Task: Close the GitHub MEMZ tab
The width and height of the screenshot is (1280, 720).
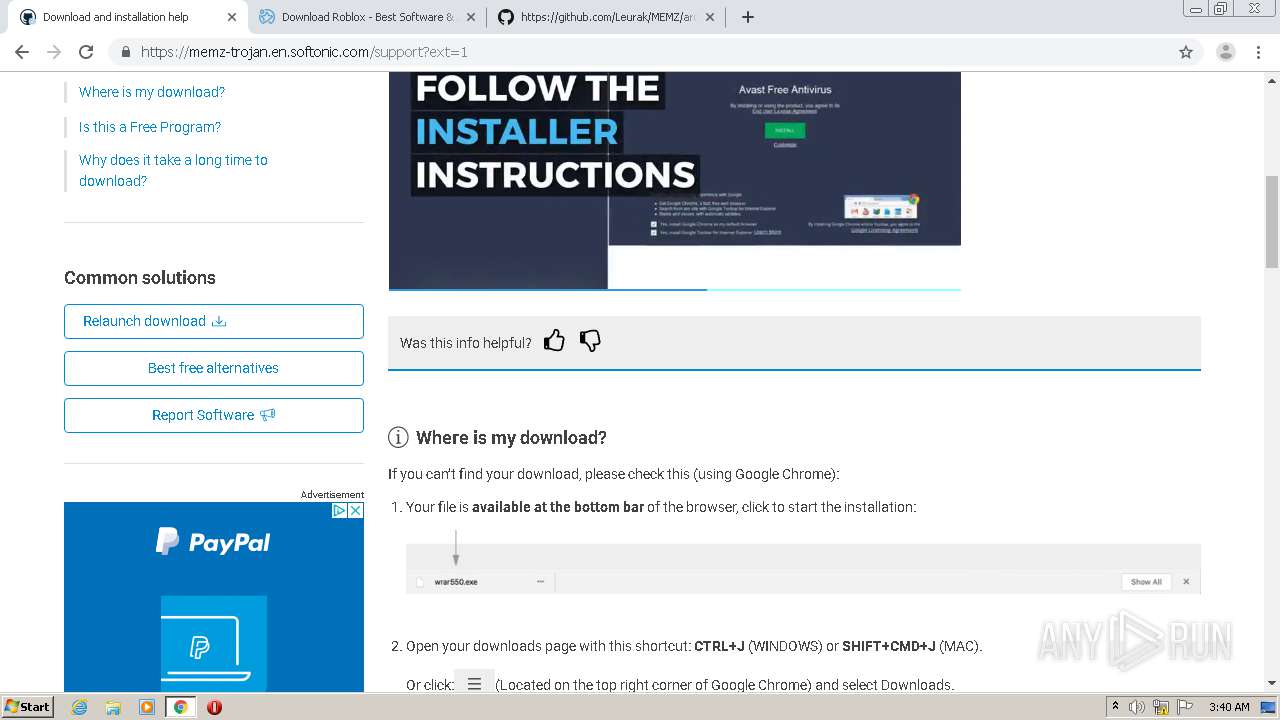Action: [710, 17]
